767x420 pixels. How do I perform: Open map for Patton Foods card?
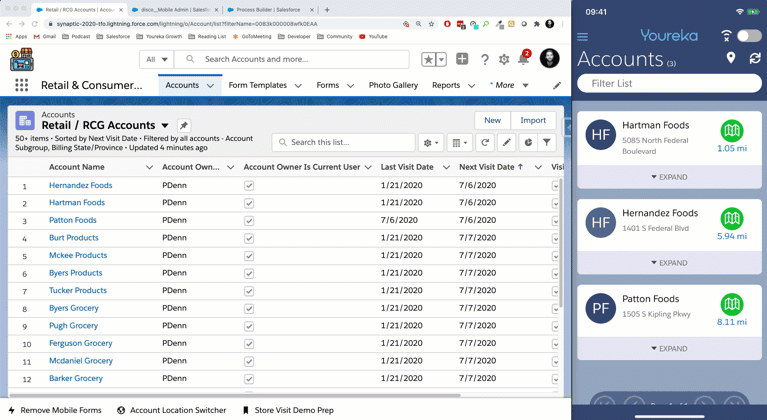(x=732, y=304)
